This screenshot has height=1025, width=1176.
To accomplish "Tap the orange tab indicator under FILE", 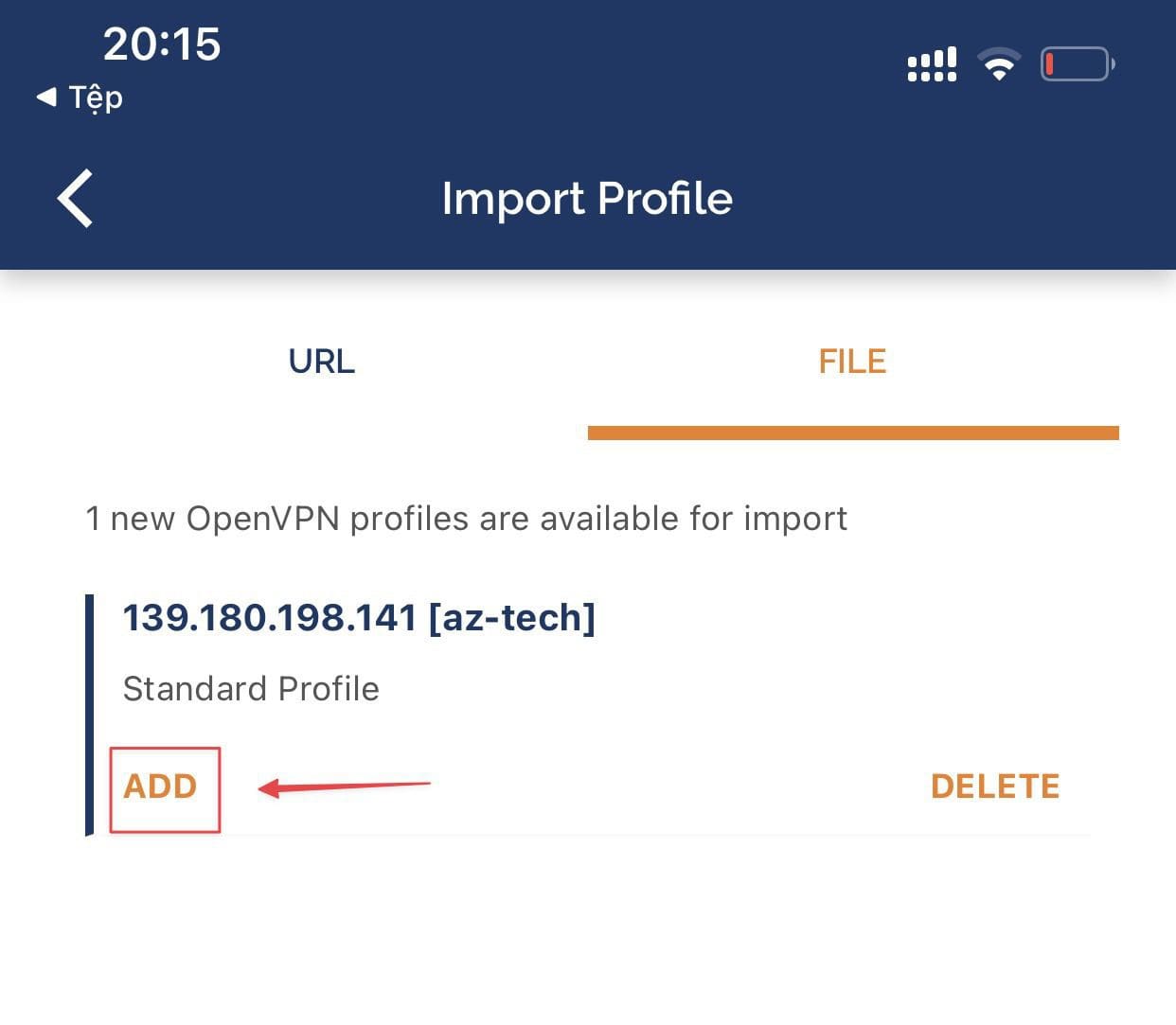I will point(851,432).
